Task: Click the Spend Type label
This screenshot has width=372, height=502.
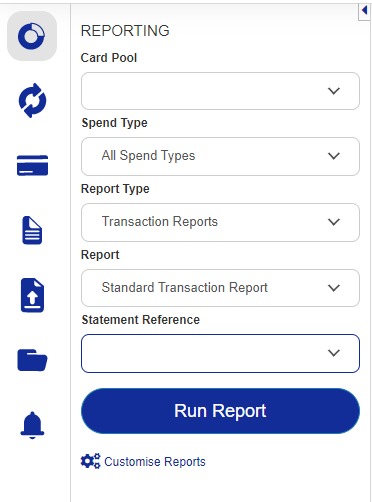Action: click(114, 123)
